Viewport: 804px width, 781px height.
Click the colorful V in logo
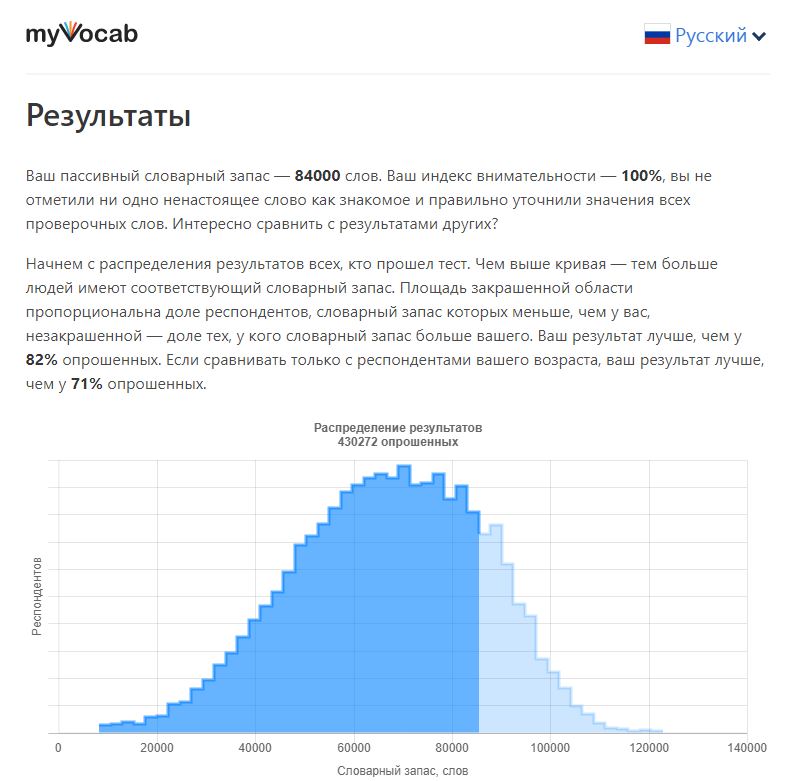point(73,31)
